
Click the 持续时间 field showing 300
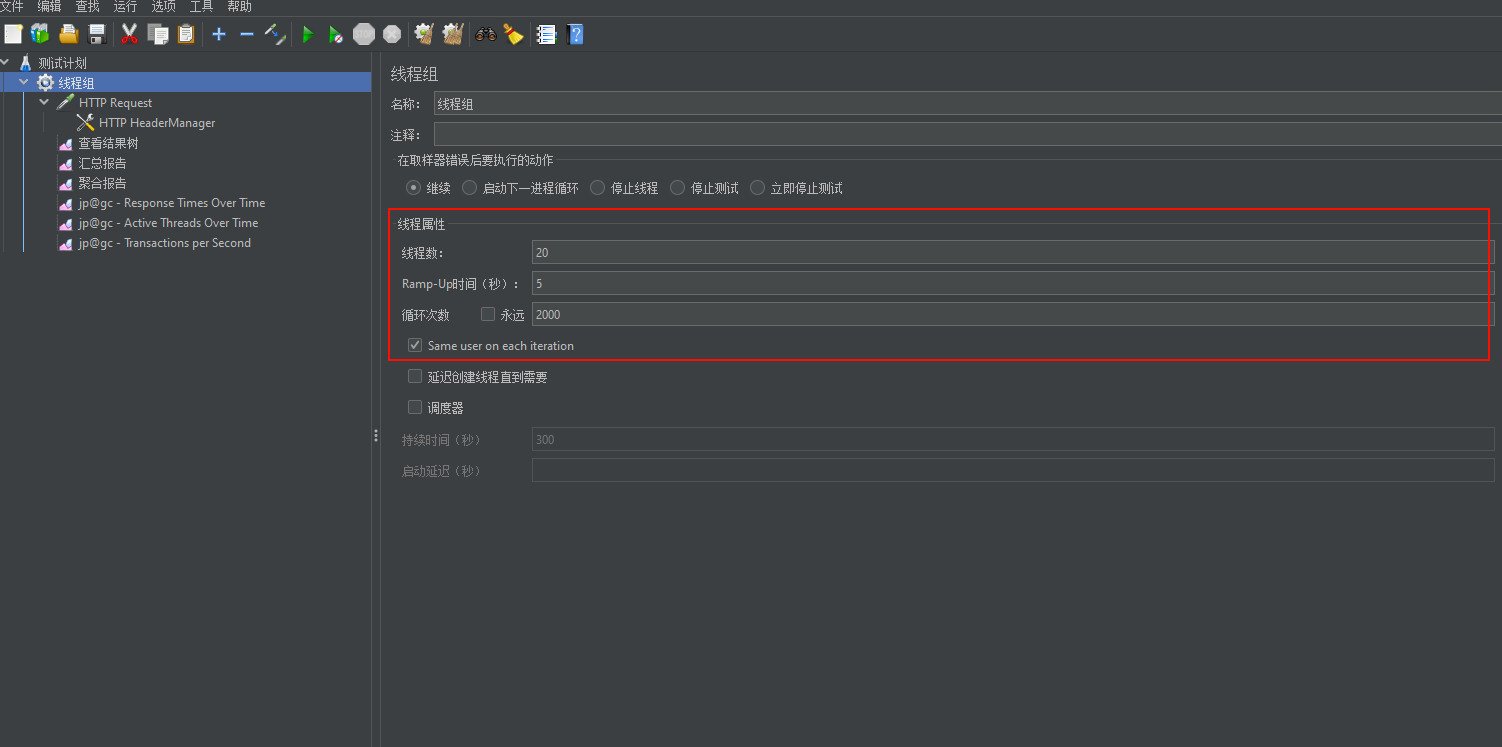tap(1013, 439)
